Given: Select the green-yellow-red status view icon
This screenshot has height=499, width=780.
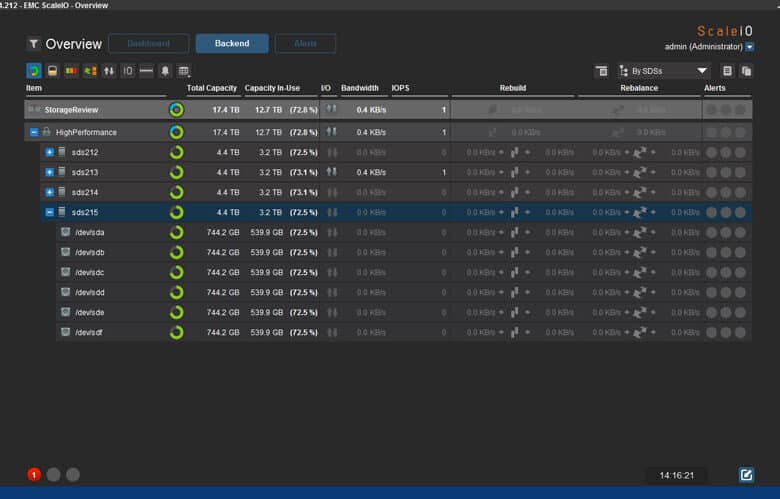Looking at the screenshot, I should pos(71,71).
